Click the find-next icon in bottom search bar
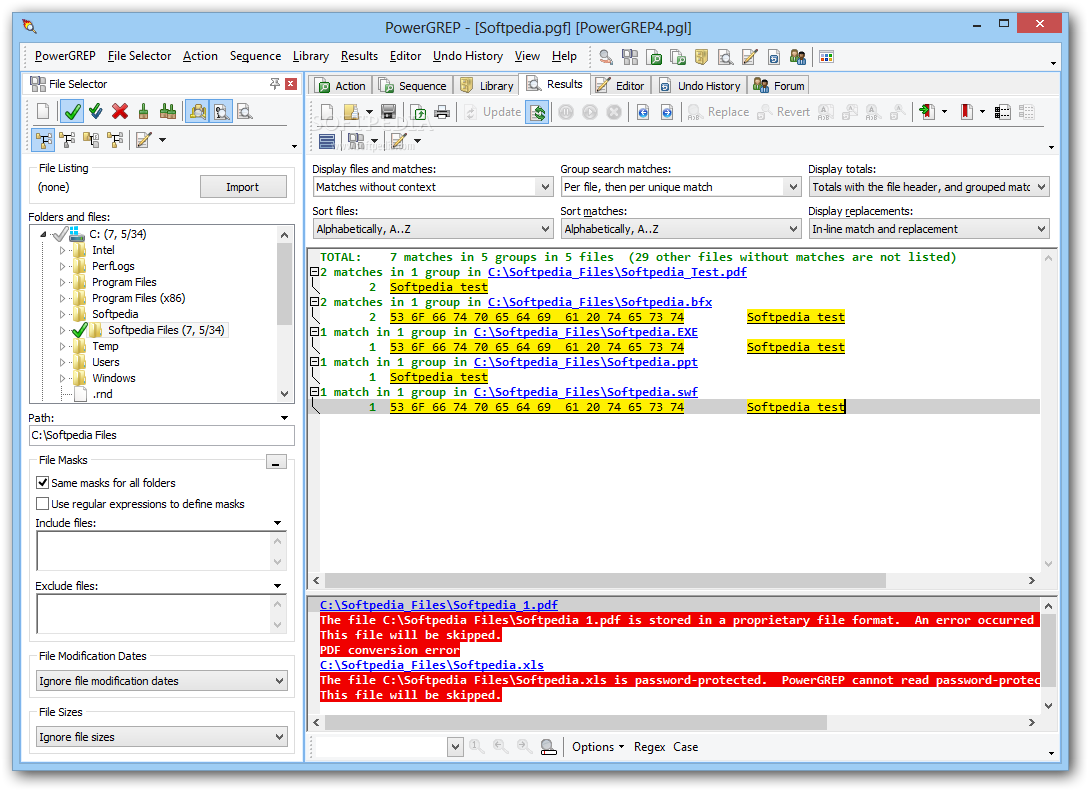This screenshot has height=791, width=1089. pos(524,747)
